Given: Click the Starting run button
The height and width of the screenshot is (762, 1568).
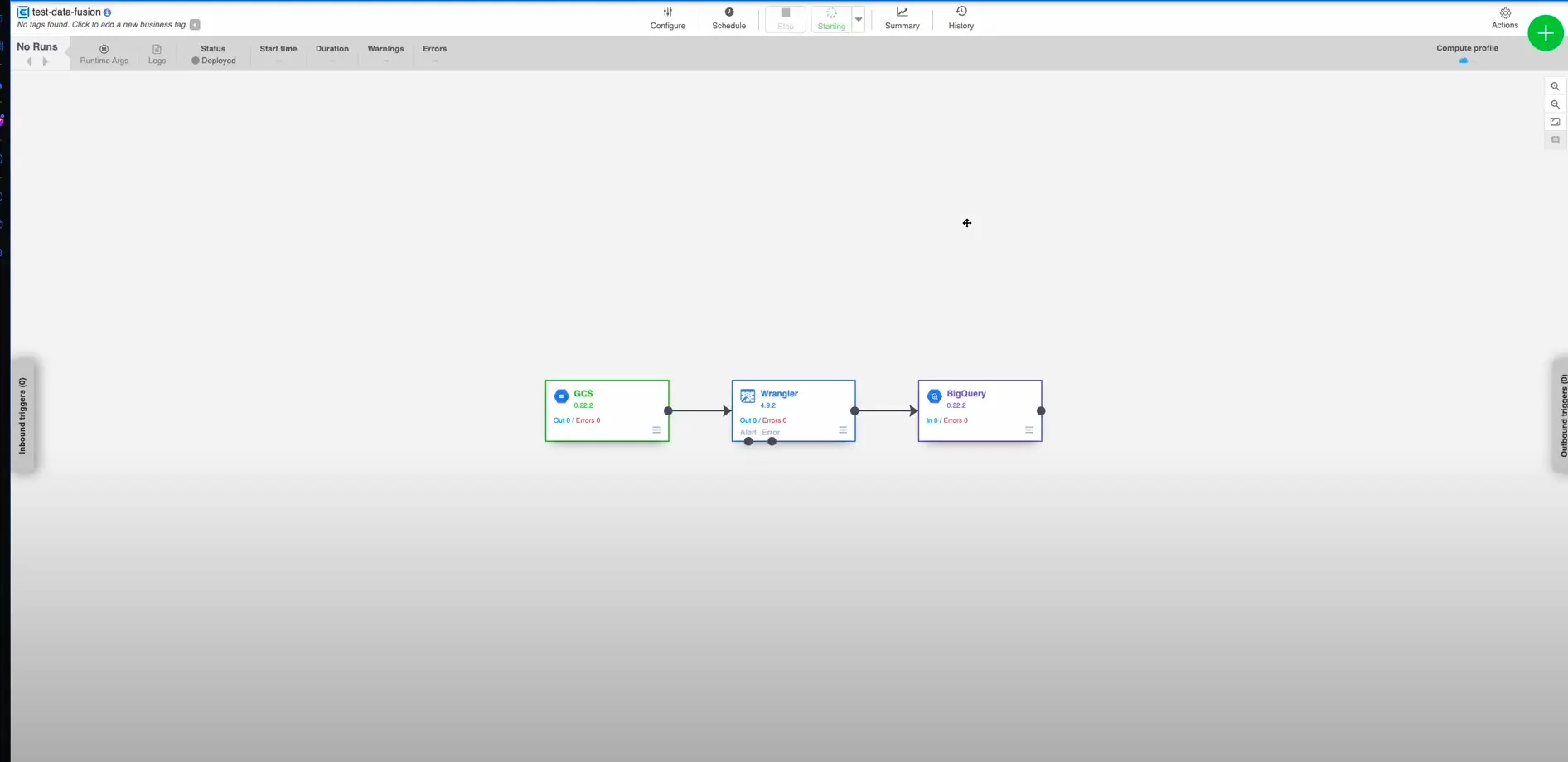Looking at the screenshot, I should pyautogui.click(x=831, y=19).
